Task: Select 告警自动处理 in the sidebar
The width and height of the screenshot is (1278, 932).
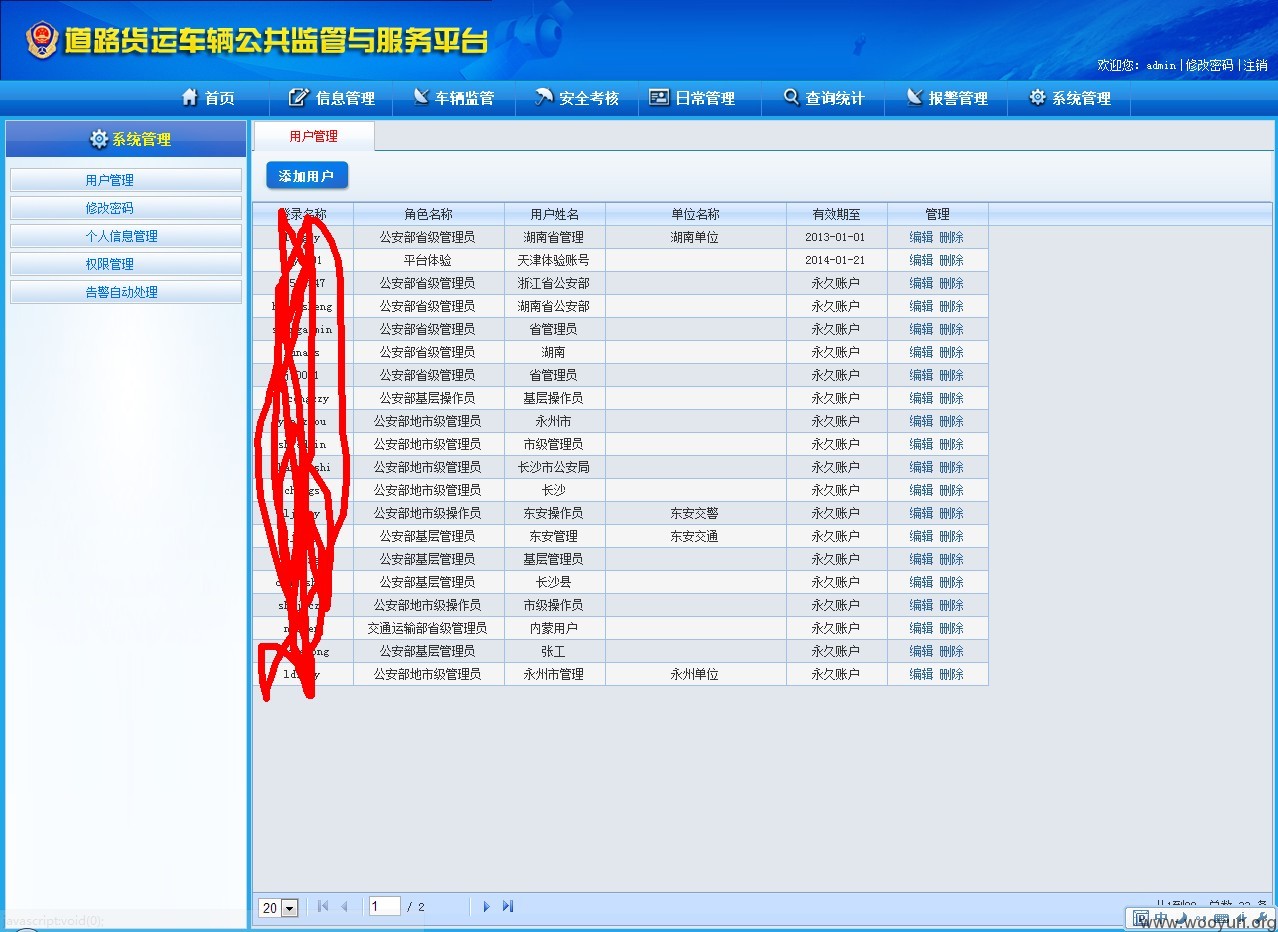Action: point(126,292)
